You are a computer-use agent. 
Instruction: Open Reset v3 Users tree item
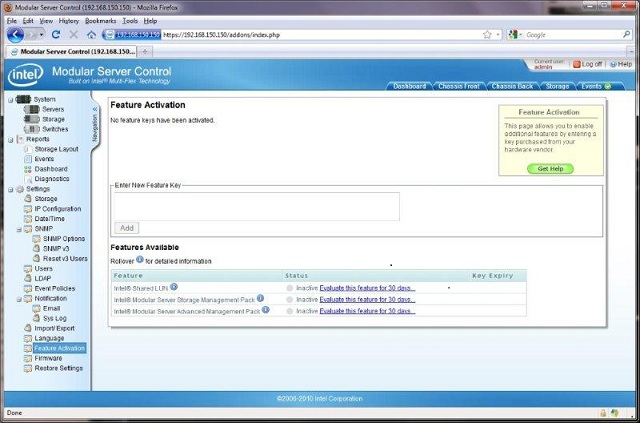pos(65,258)
